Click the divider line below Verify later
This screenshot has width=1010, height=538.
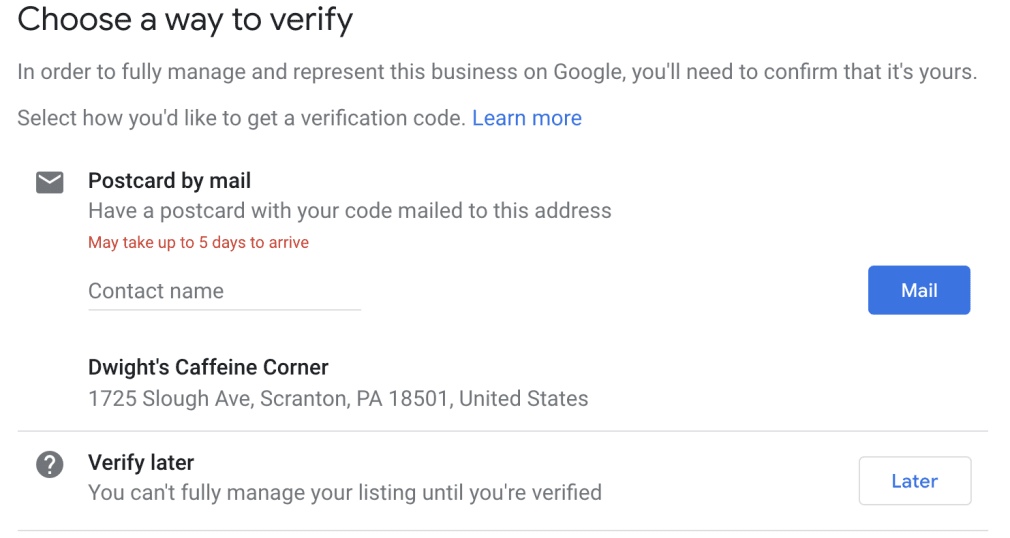tap(502, 530)
